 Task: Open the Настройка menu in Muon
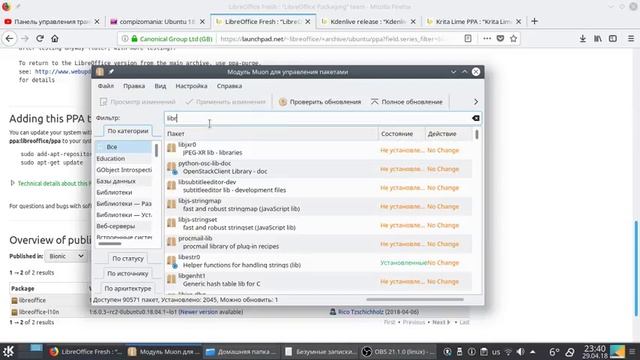point(191,86)
